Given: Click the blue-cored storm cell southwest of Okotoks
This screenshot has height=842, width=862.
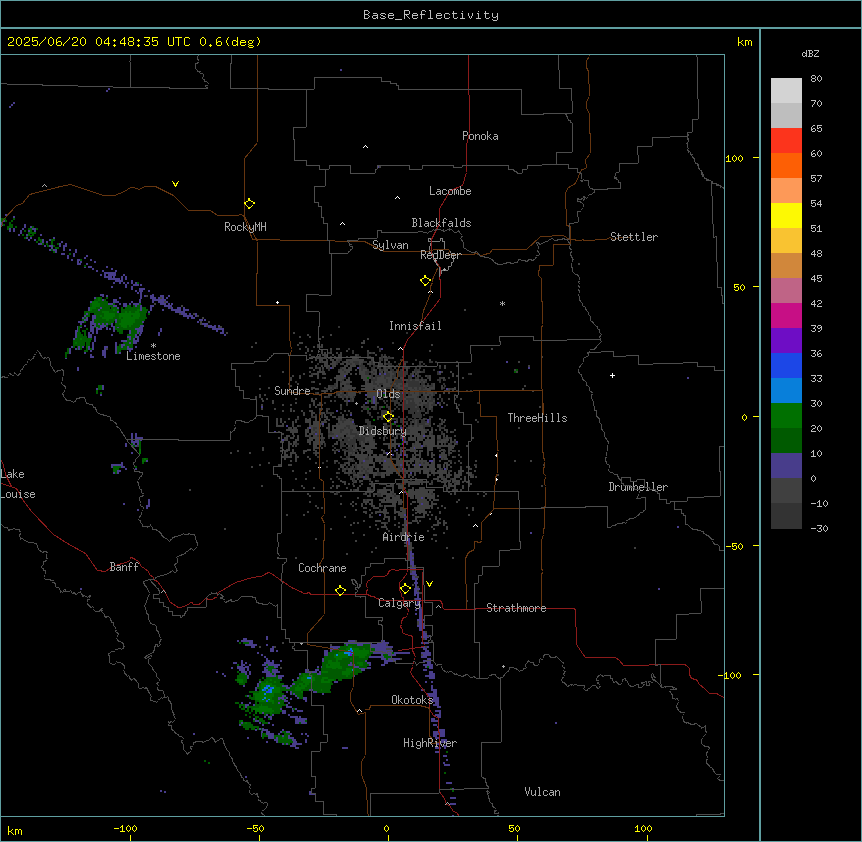Looking at the screenshot, I should pyautogui.click(x=268, y=696).
